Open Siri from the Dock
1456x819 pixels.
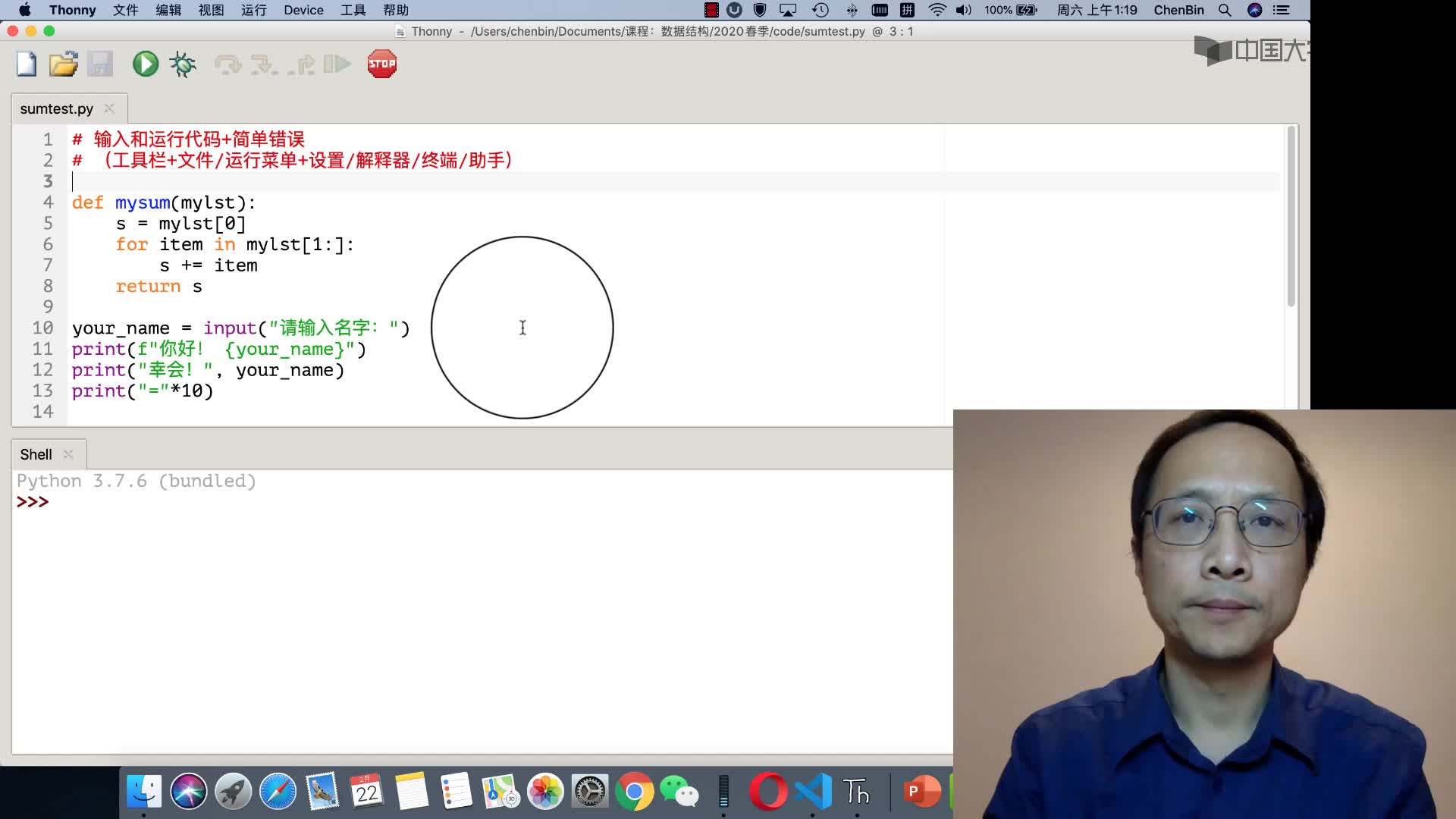click(x=188, y=792)
